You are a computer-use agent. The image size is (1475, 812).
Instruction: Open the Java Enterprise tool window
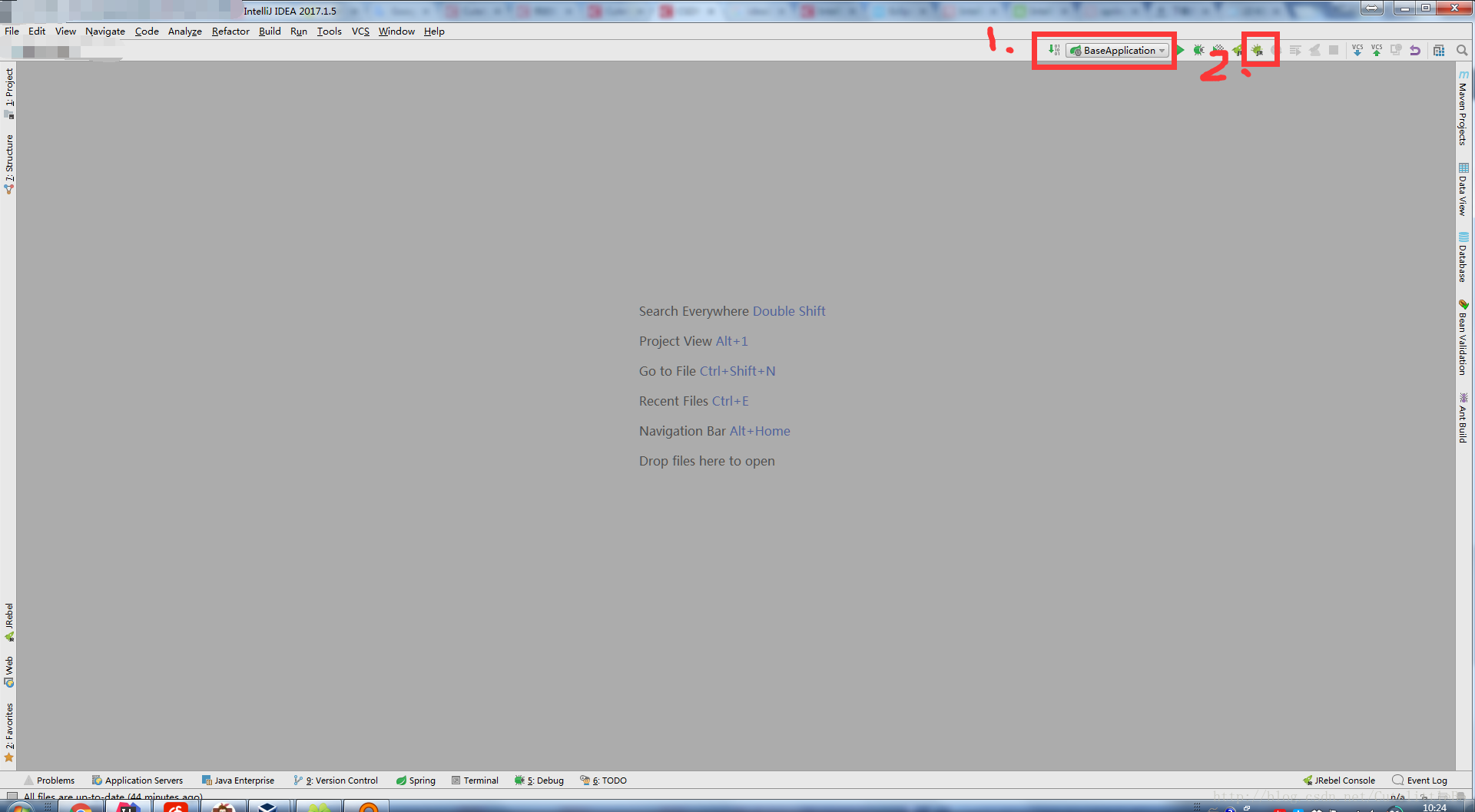coord(237,781)
